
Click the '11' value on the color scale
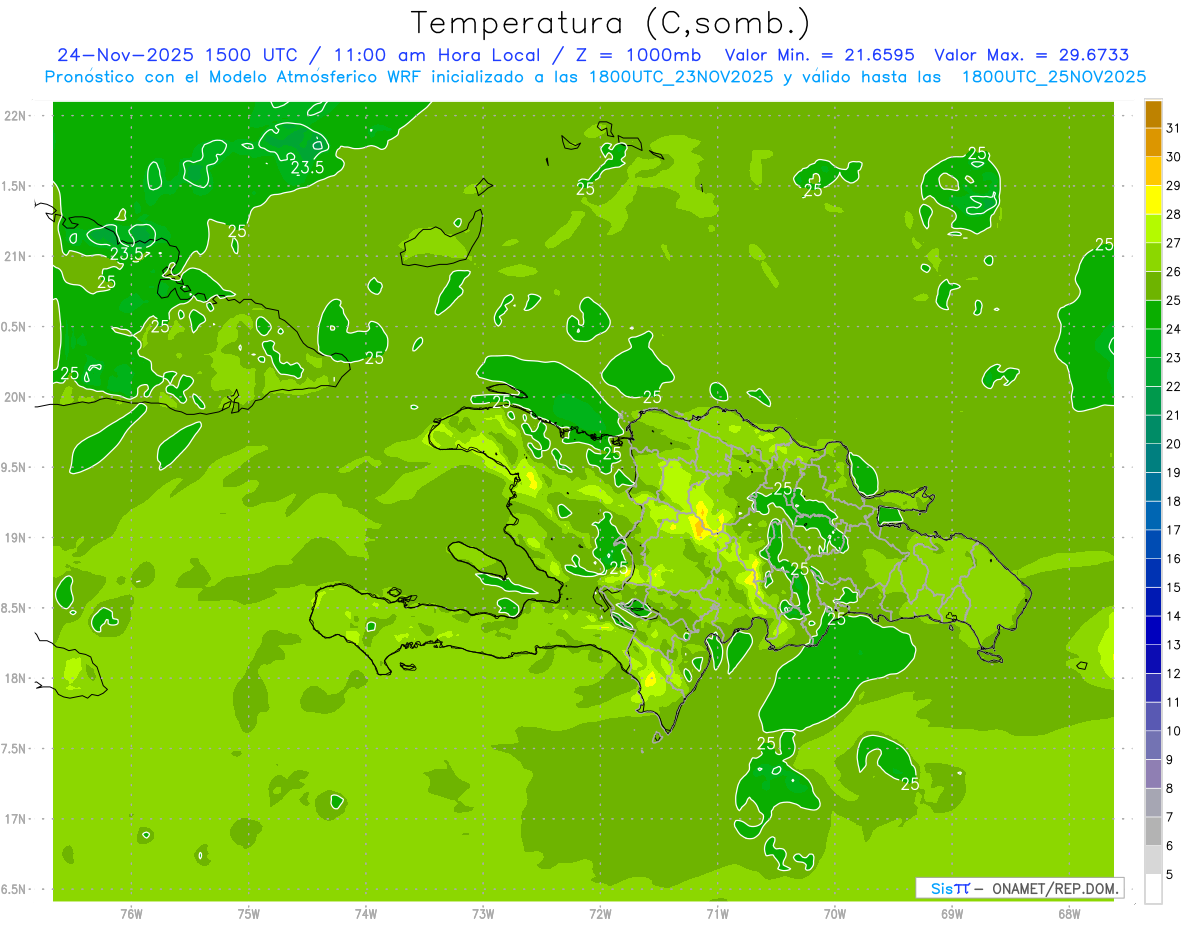(1174, 702)
